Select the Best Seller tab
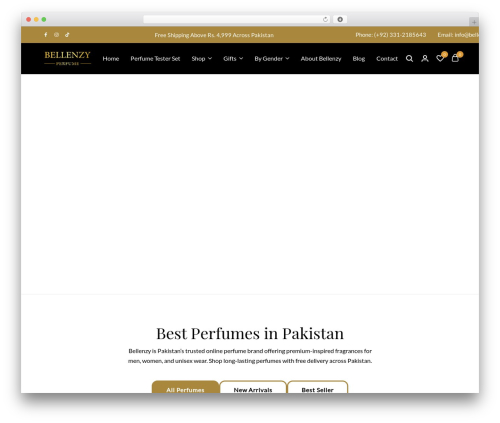 point(317,387)
